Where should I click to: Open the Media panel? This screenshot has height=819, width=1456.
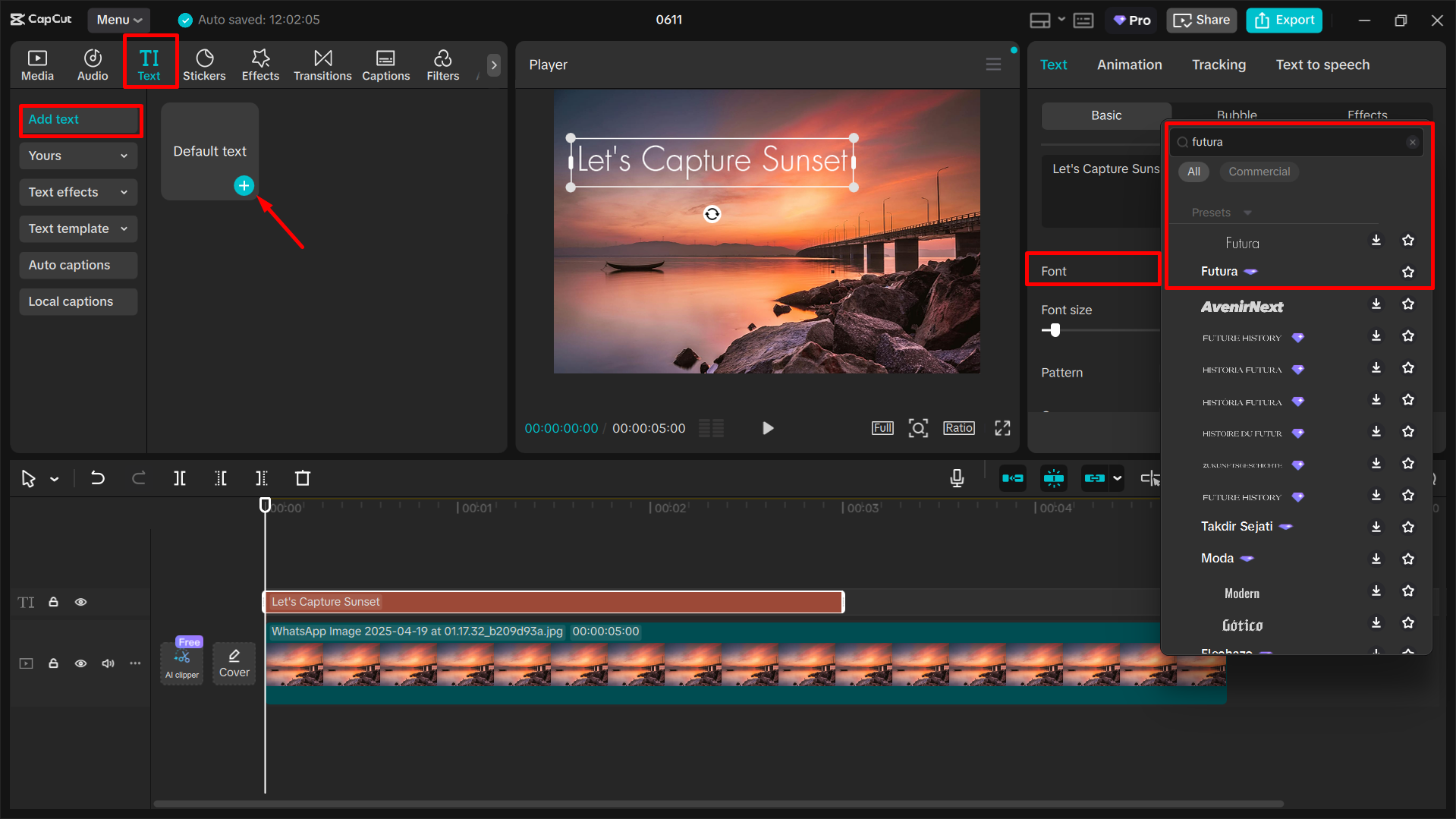point(36,64)
